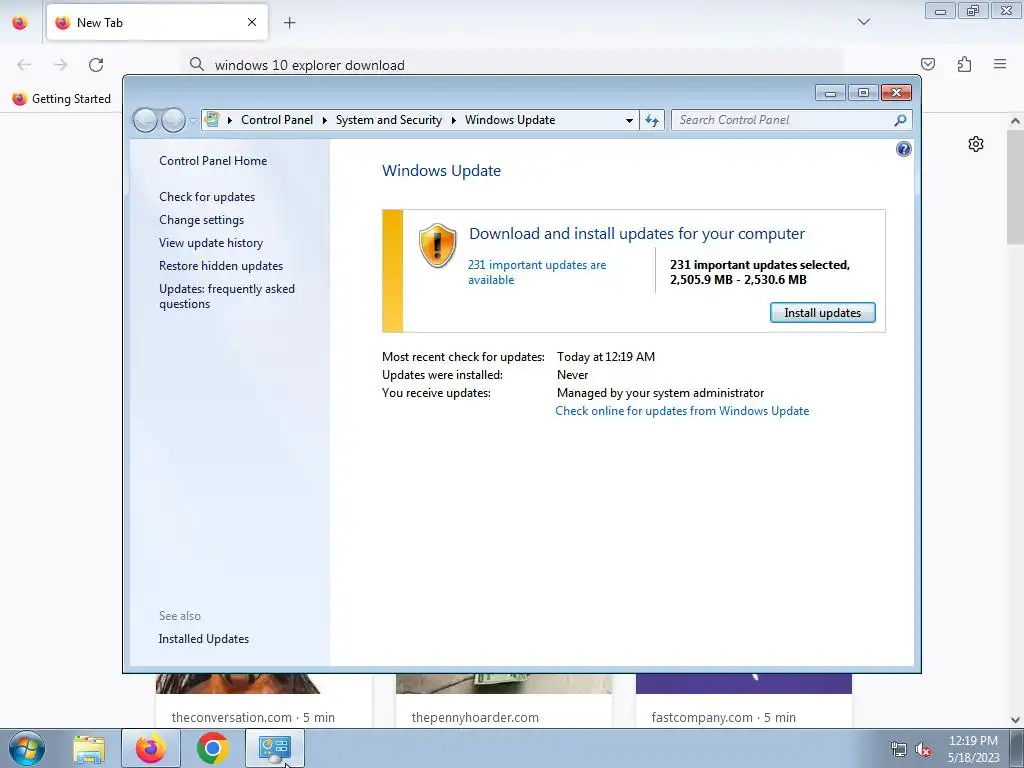1024x768 pixels.
Task: Expand the arrow after Control Panel breadcrumb
Action: tap(325, 120)
